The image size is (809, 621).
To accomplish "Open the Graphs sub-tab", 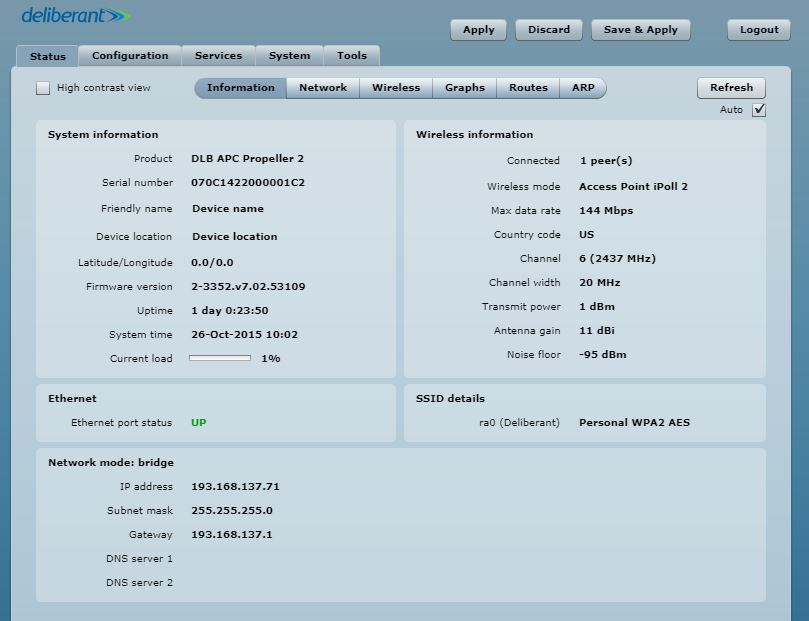I will pyautogui.click(x=464, y=88).
